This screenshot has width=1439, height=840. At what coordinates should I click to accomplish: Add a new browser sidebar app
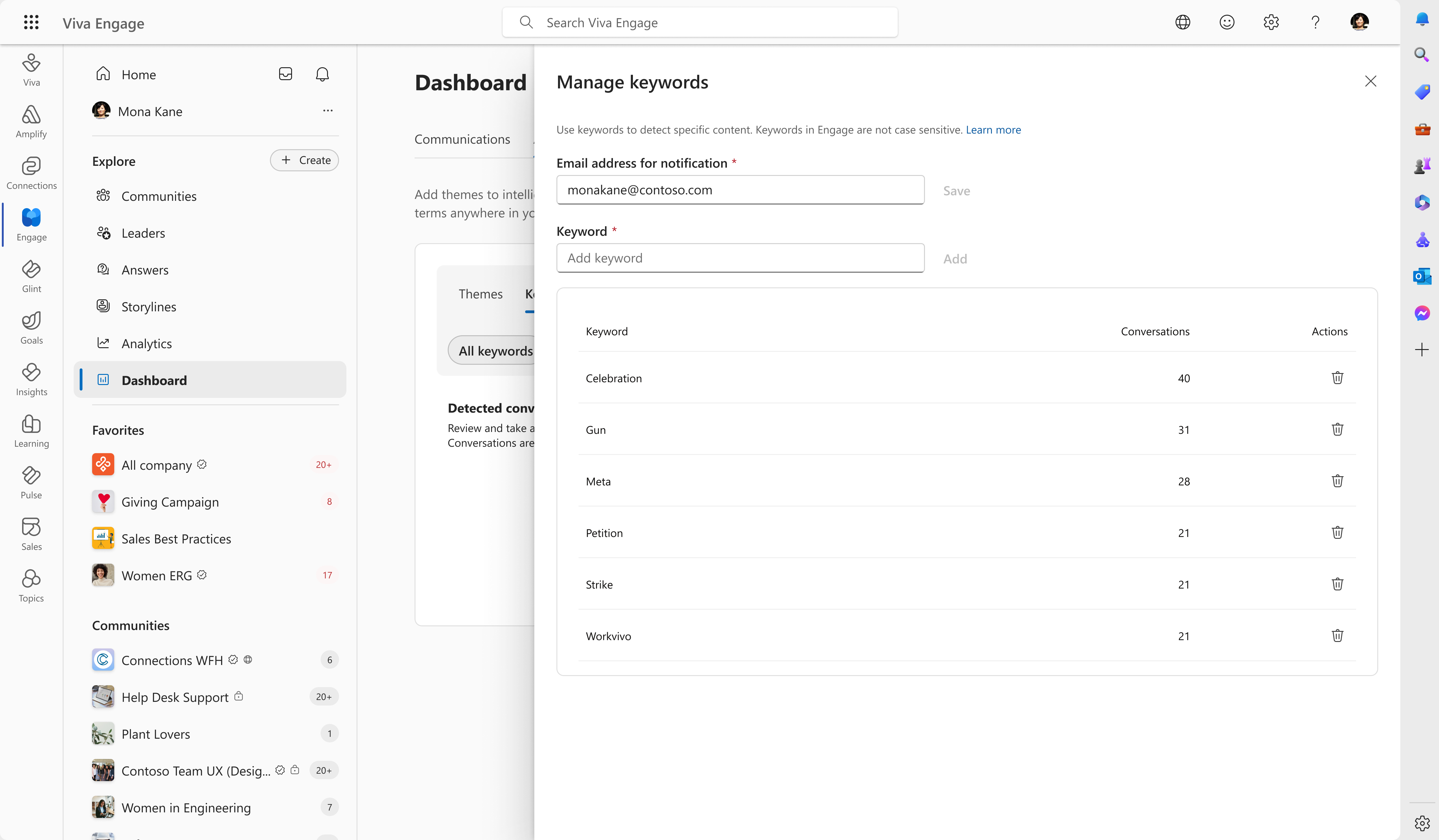1422,349
